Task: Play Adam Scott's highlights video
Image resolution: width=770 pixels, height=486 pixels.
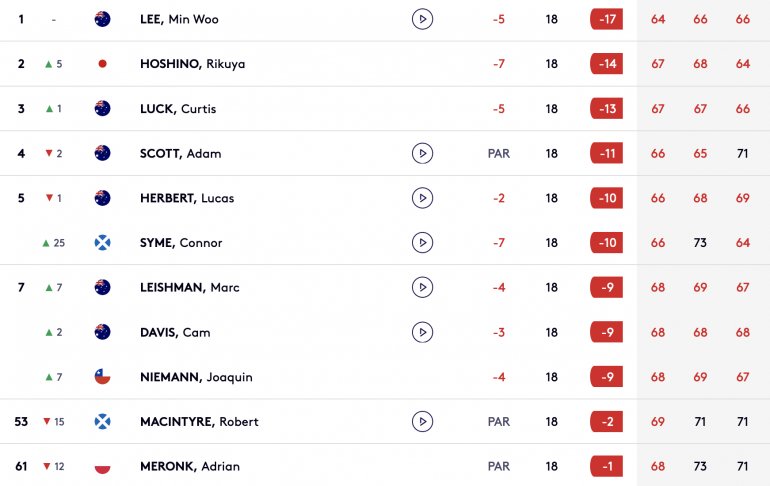Action: pyautogui.click(x=422, y=153)
